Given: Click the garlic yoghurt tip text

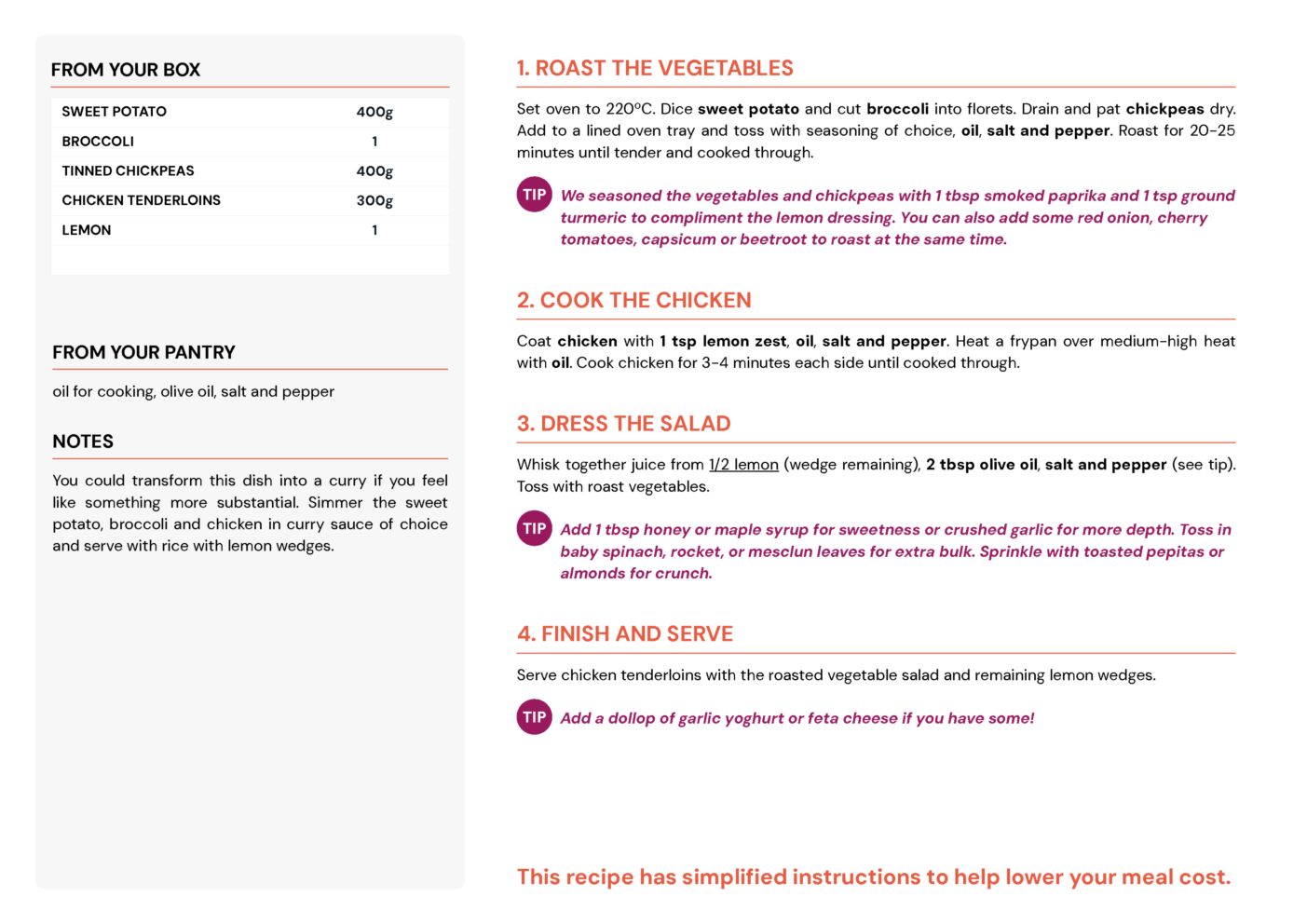Looking at the screenshot, I should coord(796,718).
